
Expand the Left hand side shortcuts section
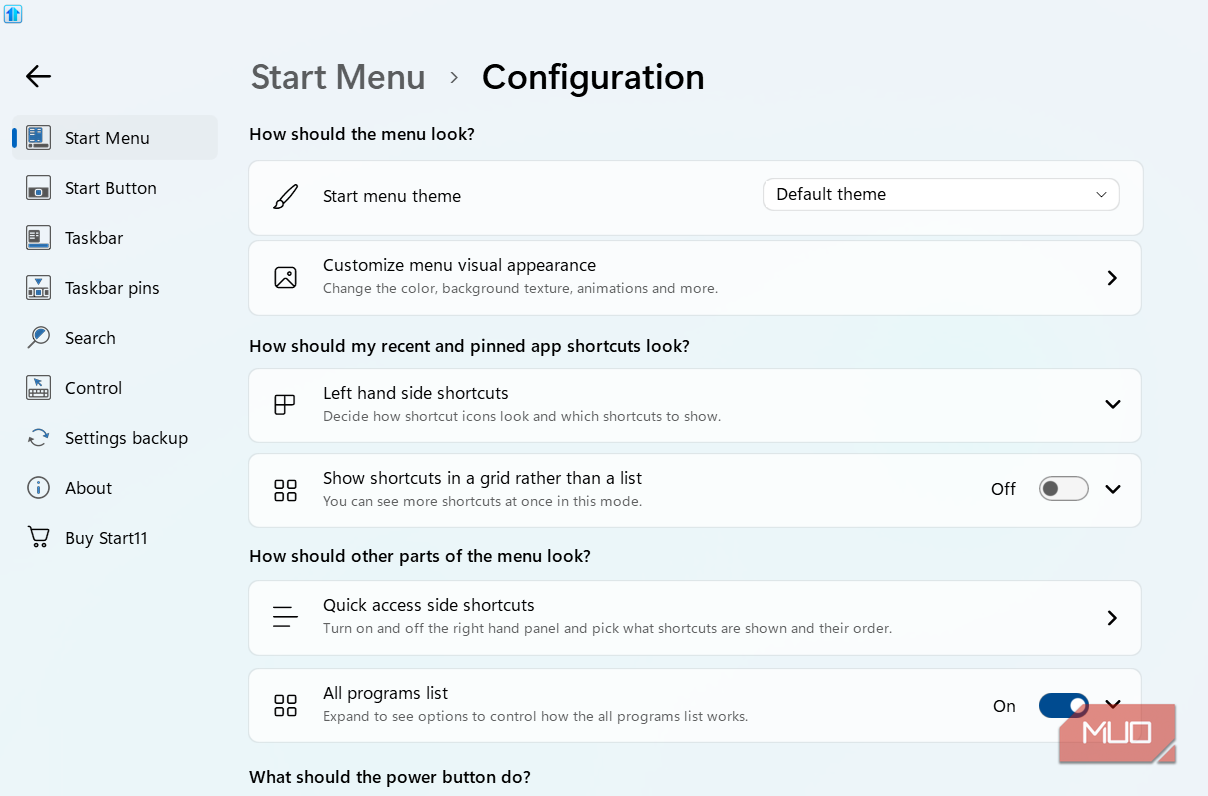pyautogui.click(x=1113, y=405)
